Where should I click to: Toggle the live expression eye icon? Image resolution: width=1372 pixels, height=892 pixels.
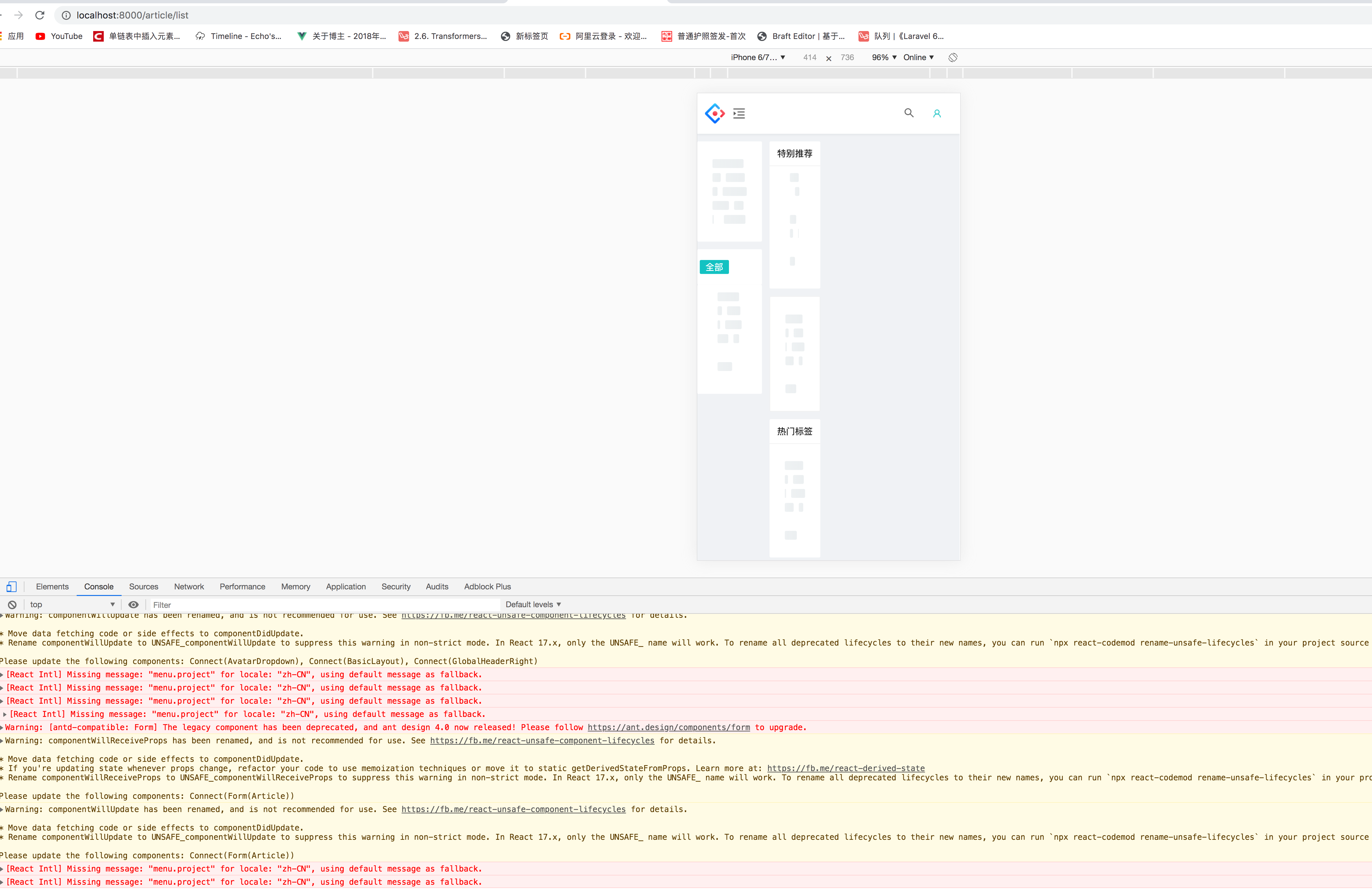click(x=133, y=605)
